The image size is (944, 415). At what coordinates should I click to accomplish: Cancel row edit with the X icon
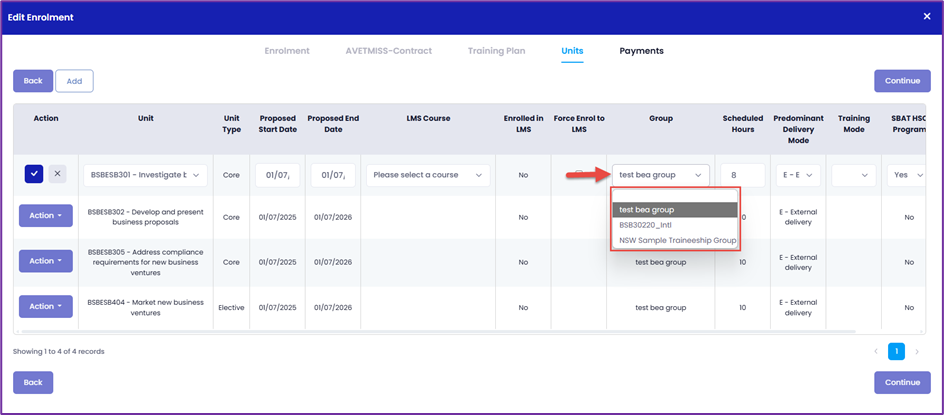point(57,174)
